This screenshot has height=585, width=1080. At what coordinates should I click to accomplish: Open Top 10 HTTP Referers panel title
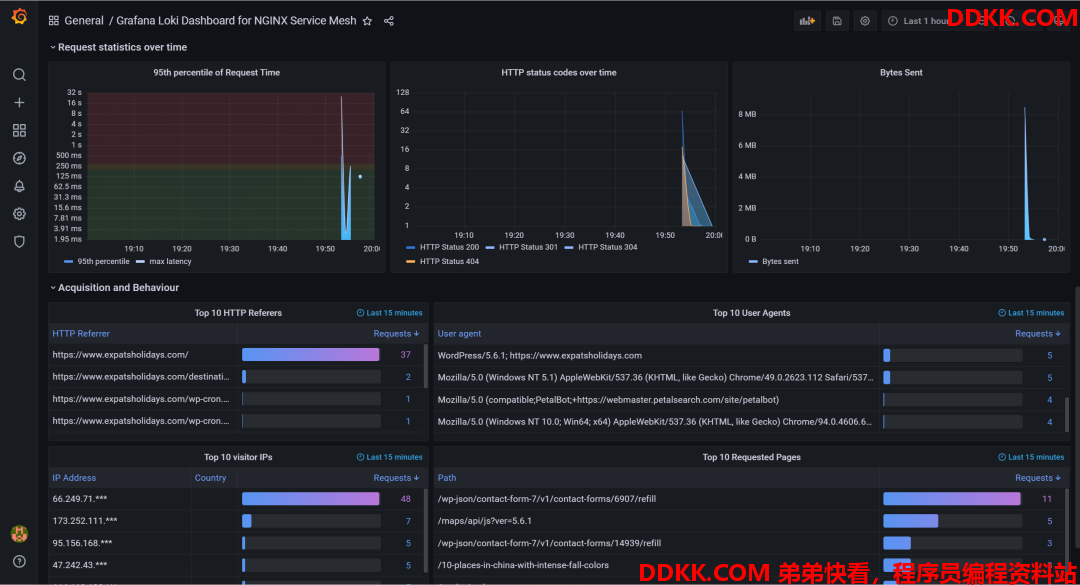238,313
